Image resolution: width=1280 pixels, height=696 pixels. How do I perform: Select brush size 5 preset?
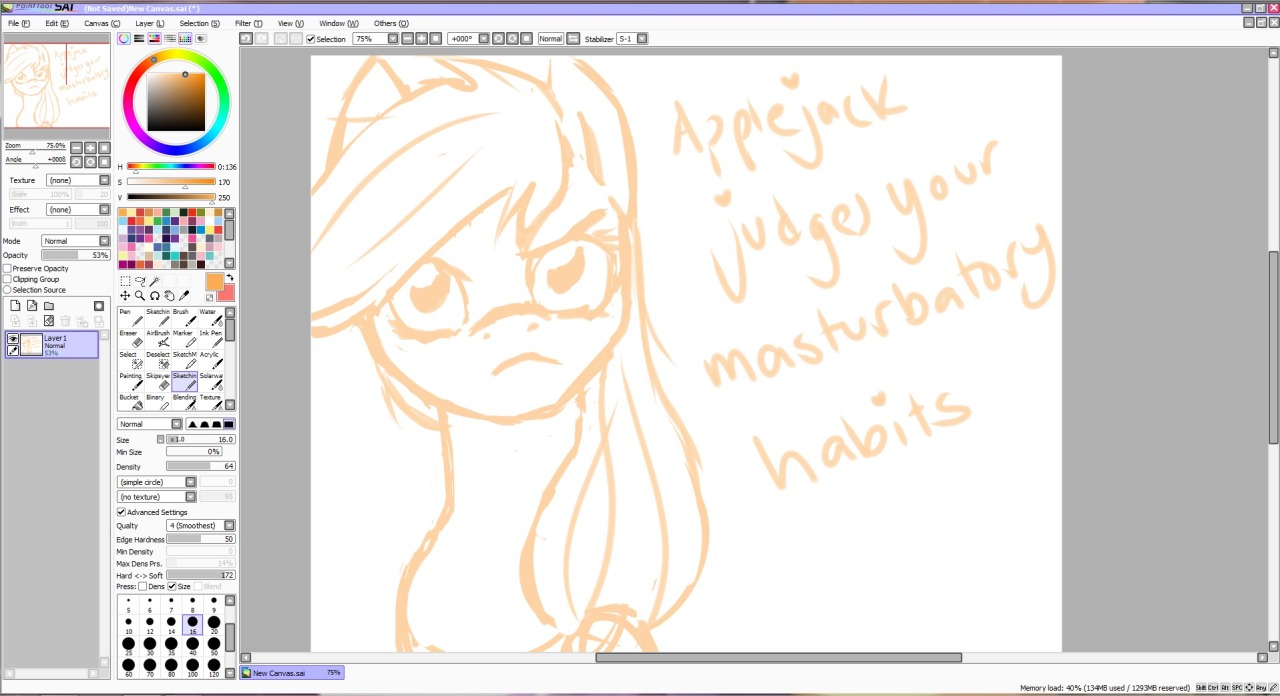point(128,604)
